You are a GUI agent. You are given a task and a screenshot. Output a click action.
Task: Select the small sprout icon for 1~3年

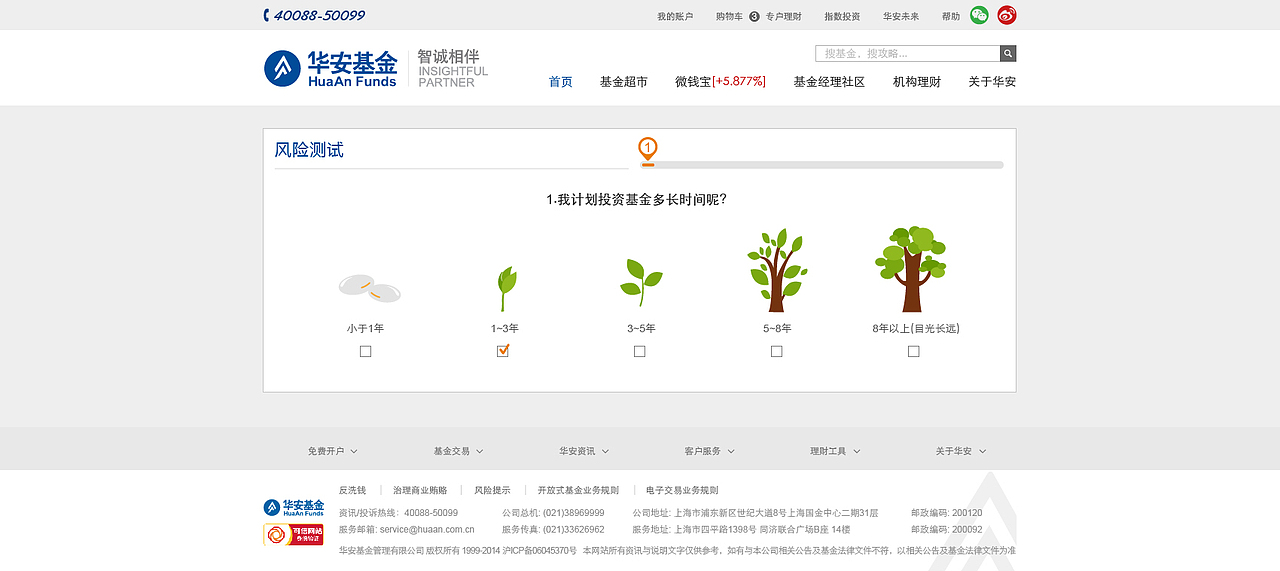point(505,288)
